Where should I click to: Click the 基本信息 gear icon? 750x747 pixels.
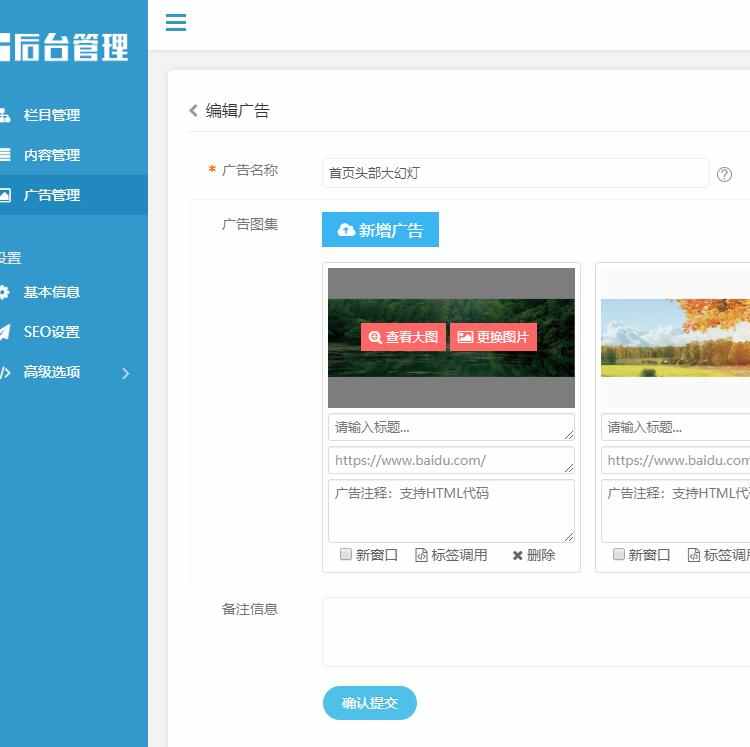(4, 292)
